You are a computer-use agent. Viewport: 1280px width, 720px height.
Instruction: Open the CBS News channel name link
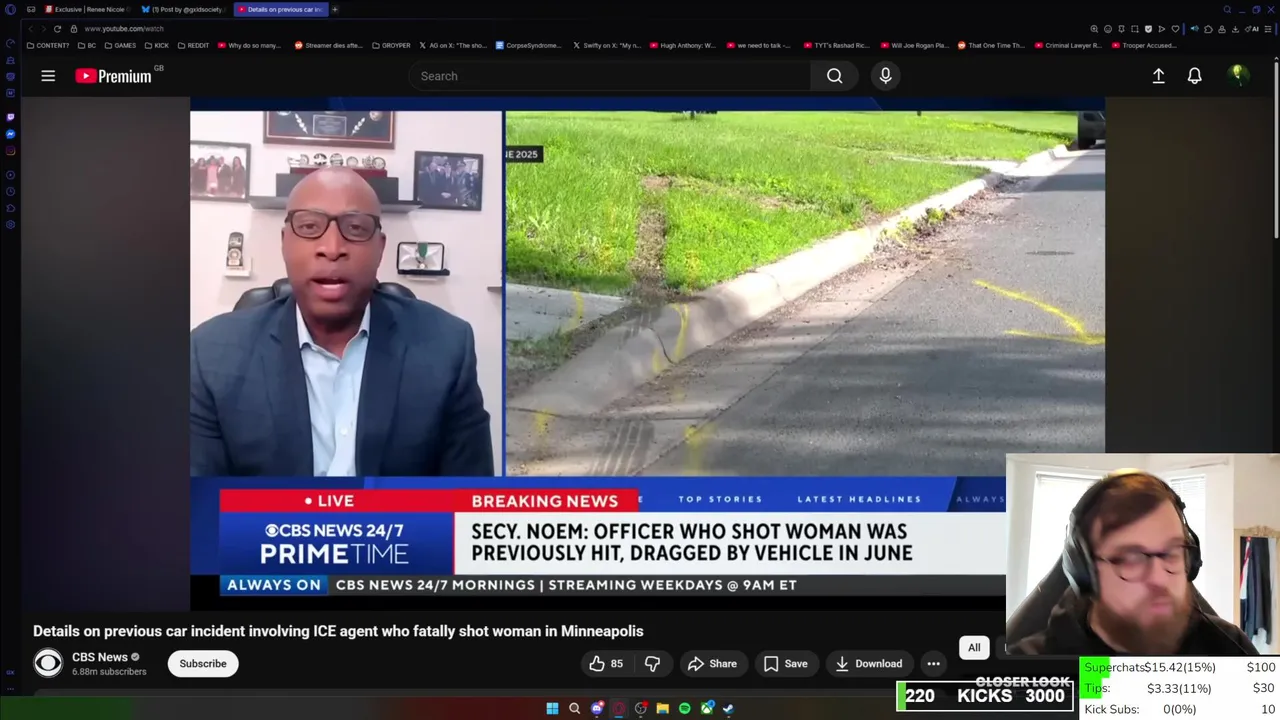(100, 657)
